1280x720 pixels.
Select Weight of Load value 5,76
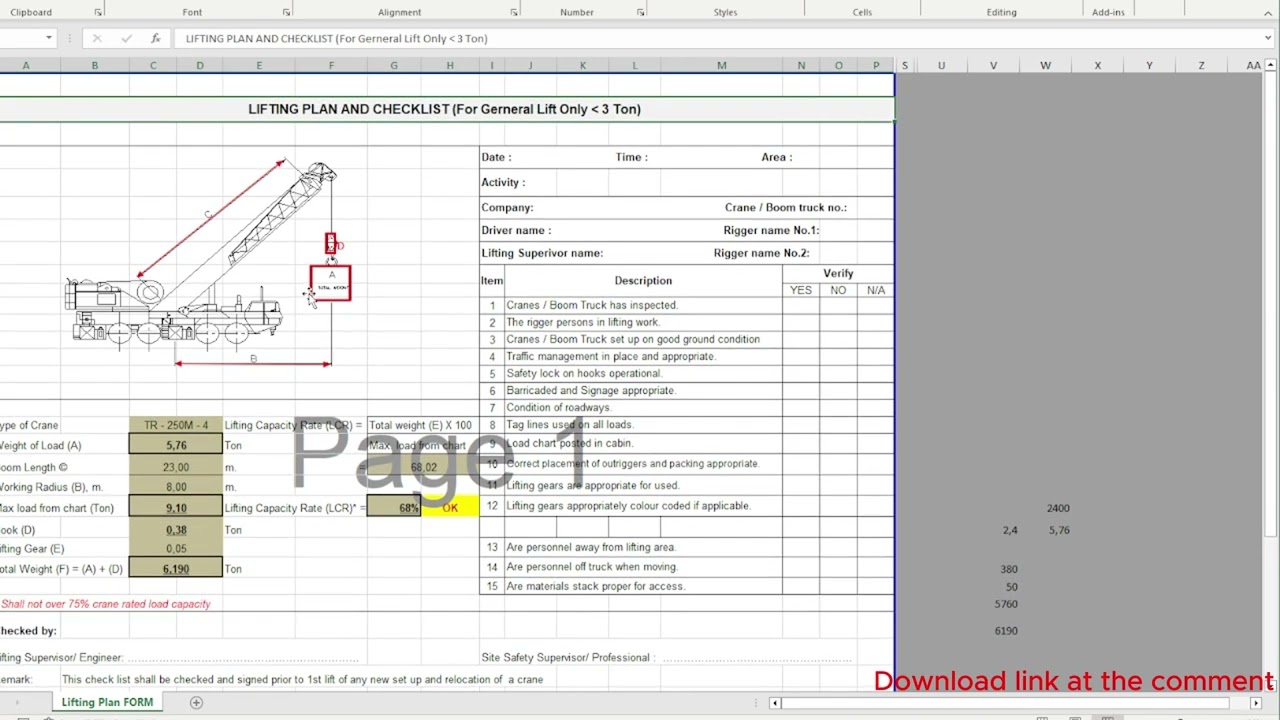coord(176,445)
